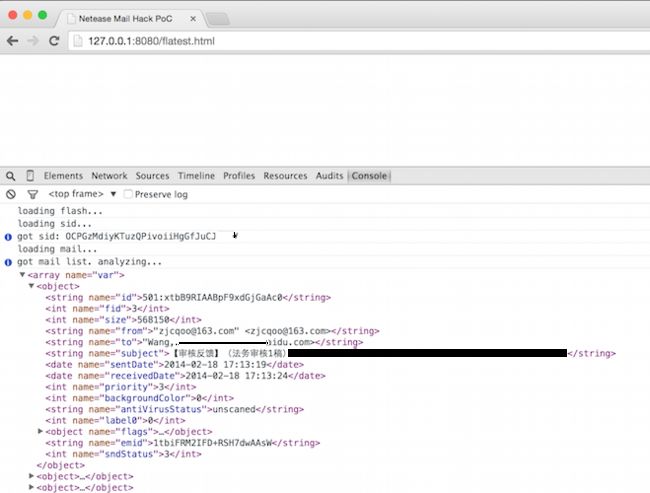Collapse the array name="var" node

click(x=22, y=274)
